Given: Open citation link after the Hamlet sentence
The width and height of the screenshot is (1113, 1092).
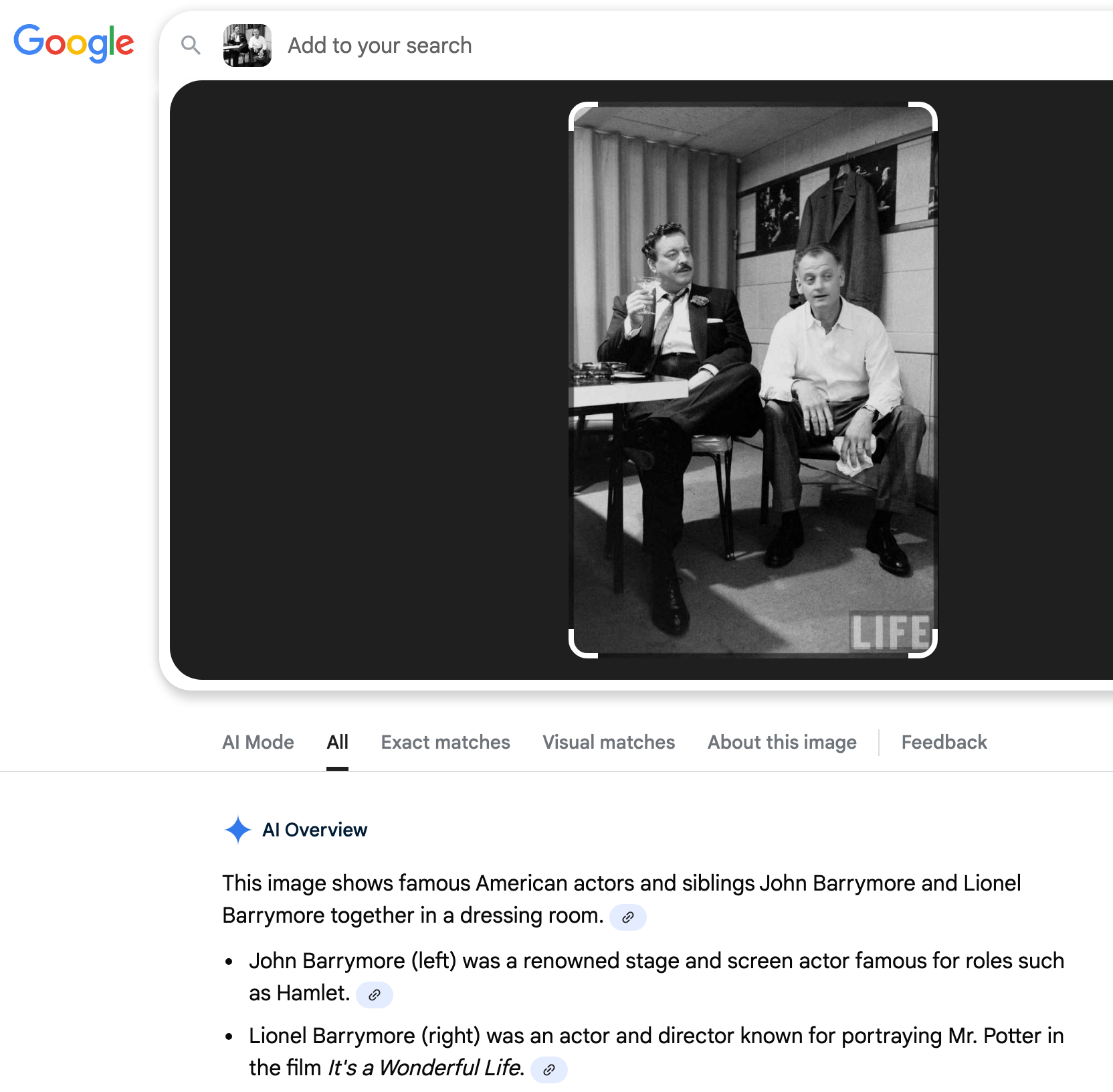Looking at the screenshot, I should (374, 995).
